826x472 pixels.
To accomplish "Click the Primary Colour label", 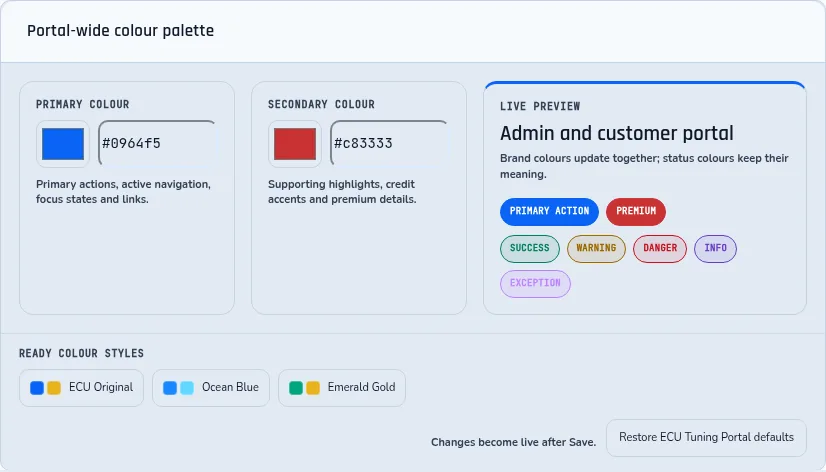I will 83,104.
